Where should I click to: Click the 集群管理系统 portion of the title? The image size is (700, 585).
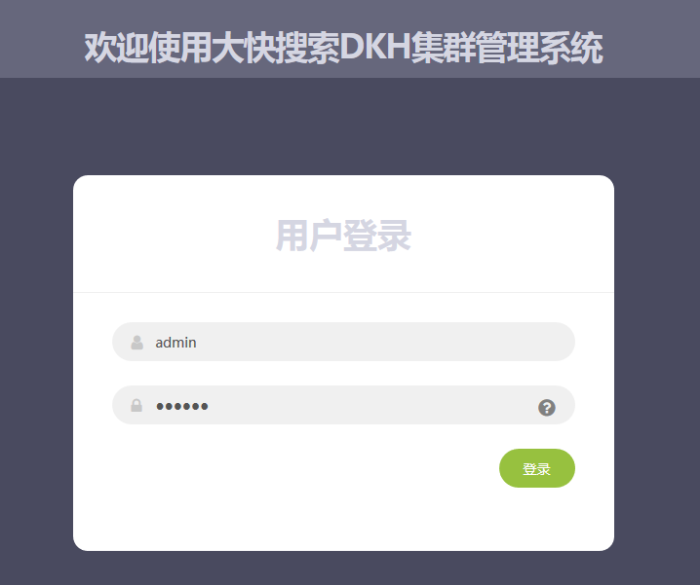507,47
